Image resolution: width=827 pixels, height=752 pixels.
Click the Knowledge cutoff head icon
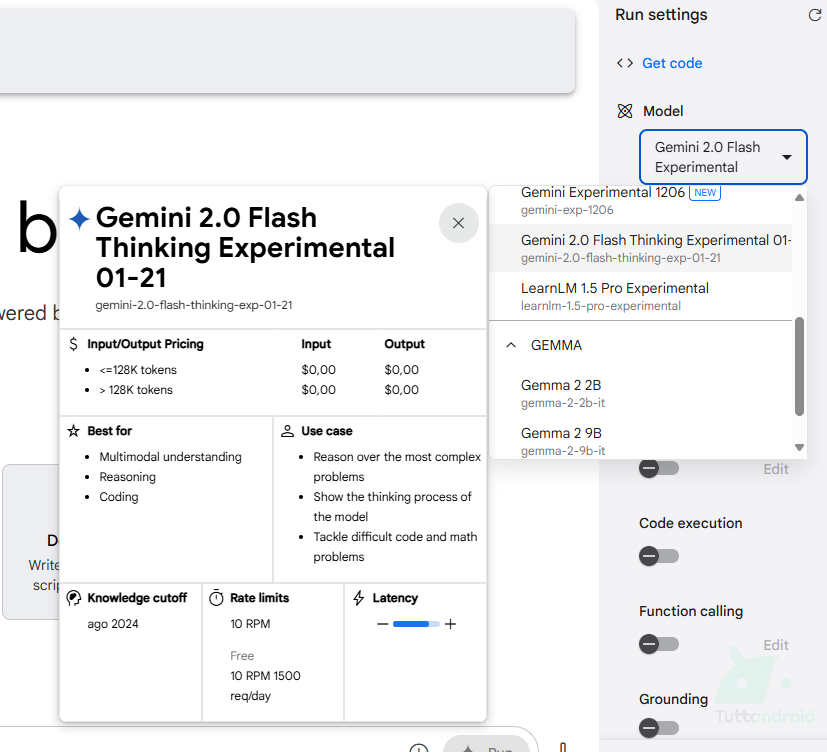click(74, 598)
